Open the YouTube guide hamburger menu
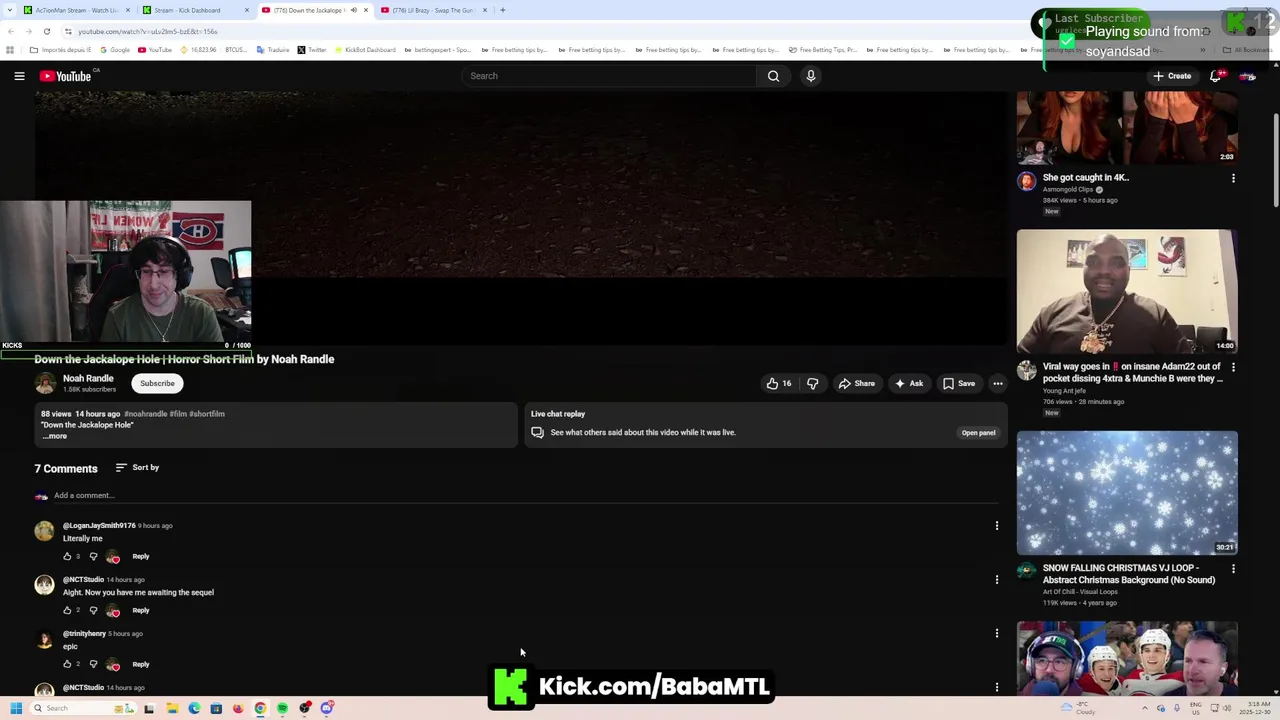The height and width of the screenshot is (720, 1280). tap(19, 76)
